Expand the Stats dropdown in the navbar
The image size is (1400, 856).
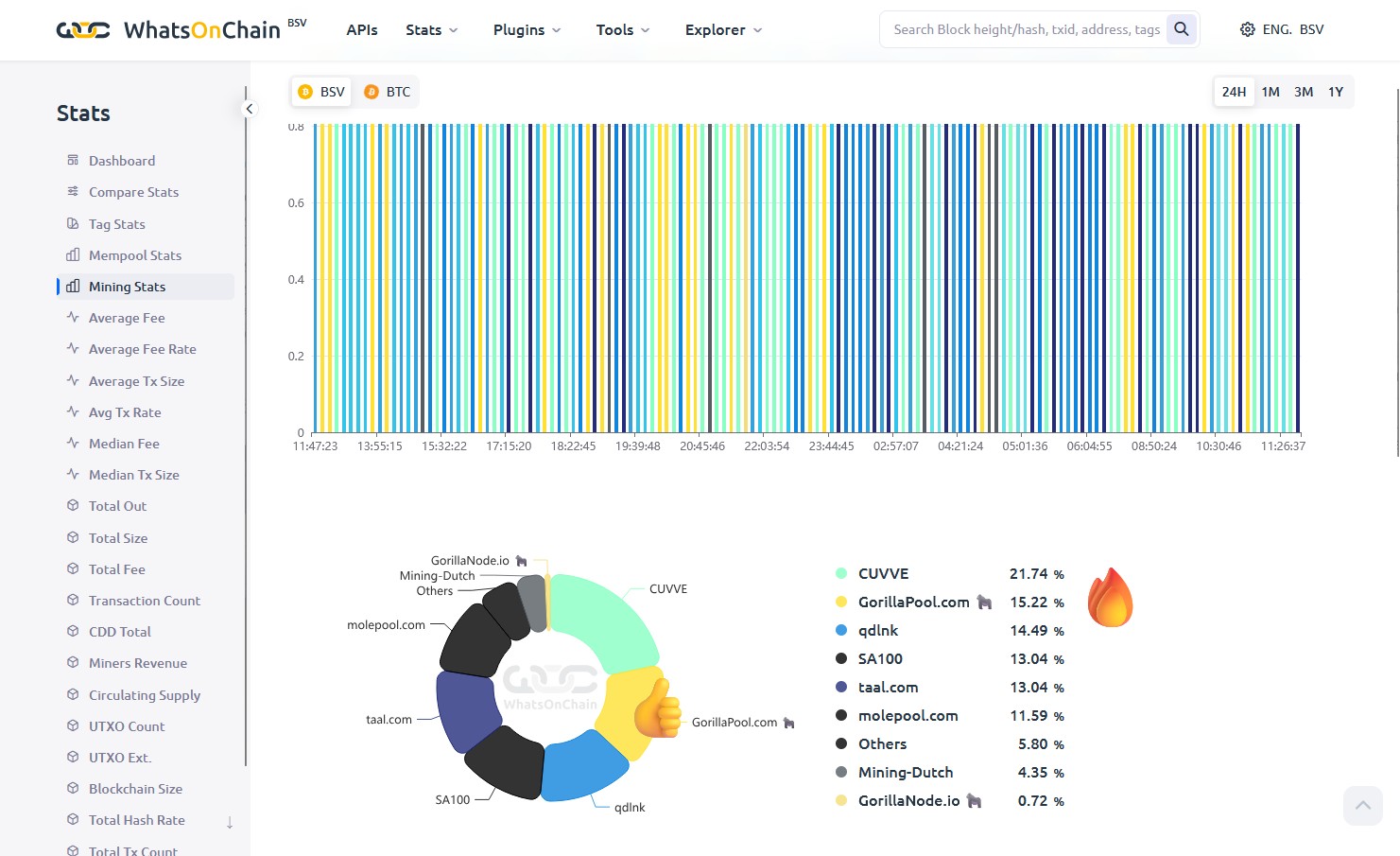pyautogui.click(x=432, y=30)
